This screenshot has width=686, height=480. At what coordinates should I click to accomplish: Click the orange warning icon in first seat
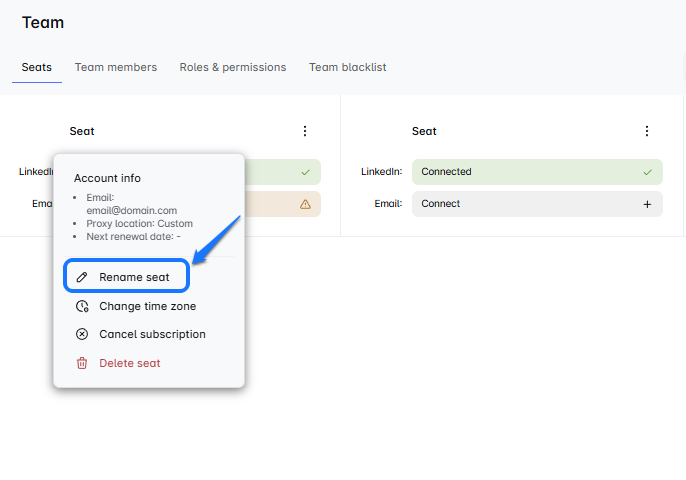tap(305, 204)
